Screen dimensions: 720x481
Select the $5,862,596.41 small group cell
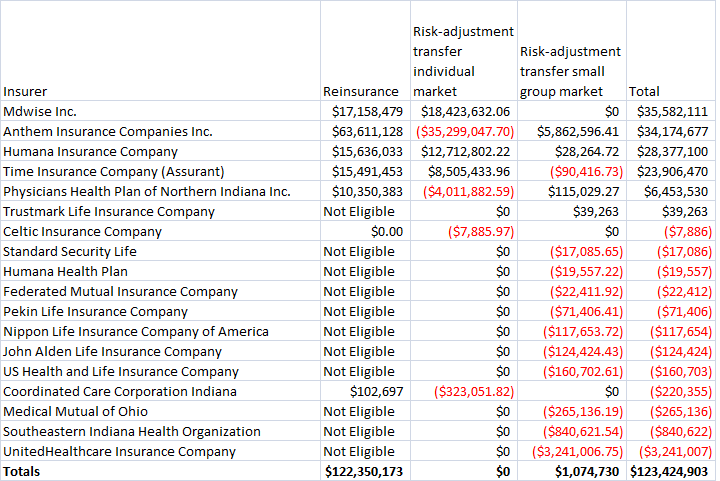572,131
